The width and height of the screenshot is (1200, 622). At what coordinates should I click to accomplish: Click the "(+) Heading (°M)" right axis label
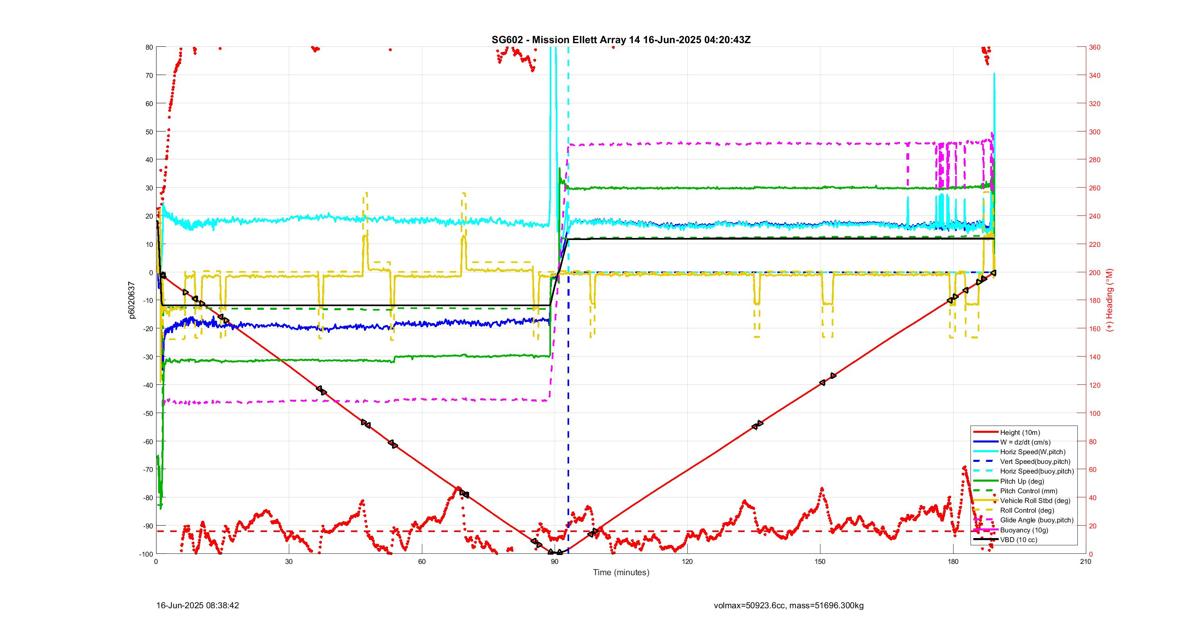click(1110, 300)
